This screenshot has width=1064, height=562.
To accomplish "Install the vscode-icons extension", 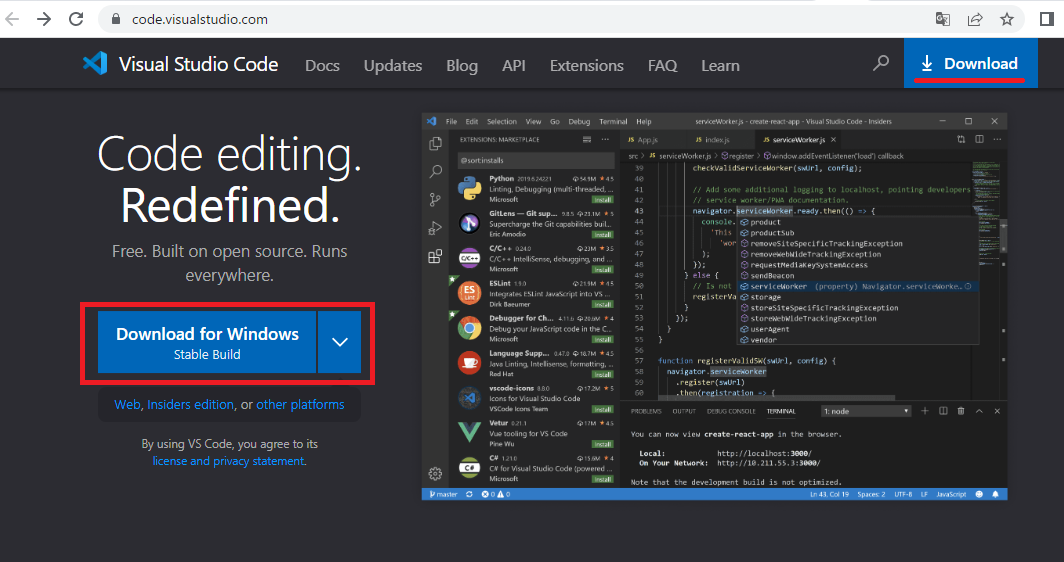I will tap(602, 409).
